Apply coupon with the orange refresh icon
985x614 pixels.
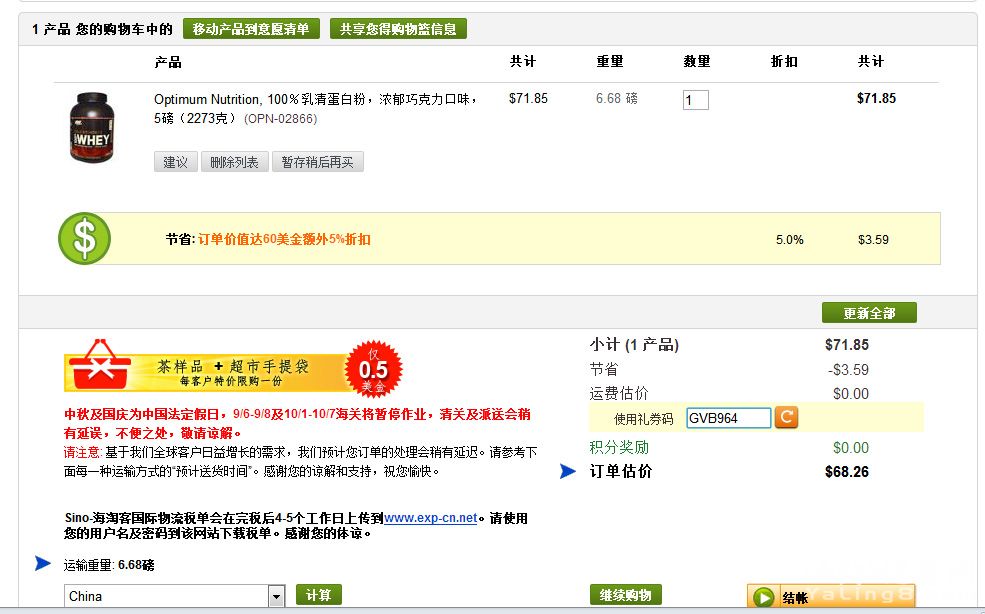786,417
